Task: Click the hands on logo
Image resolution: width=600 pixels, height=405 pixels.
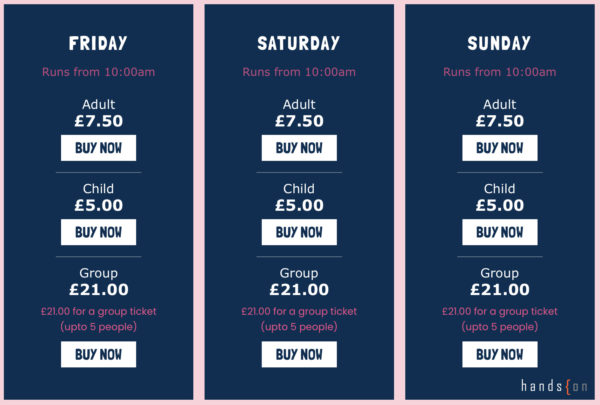Action: 554,386
